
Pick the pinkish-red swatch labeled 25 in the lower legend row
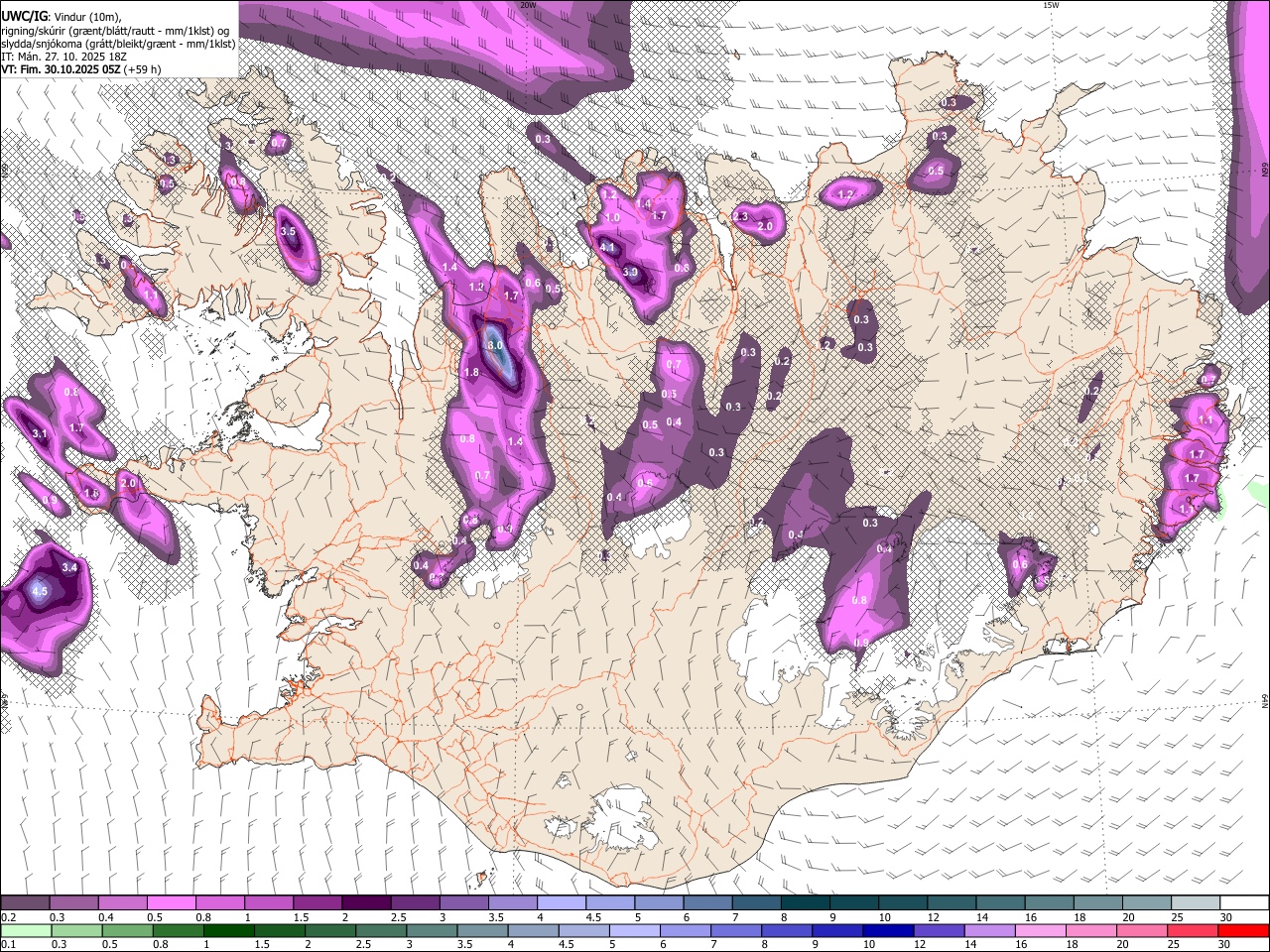[x=1194, y=930]
